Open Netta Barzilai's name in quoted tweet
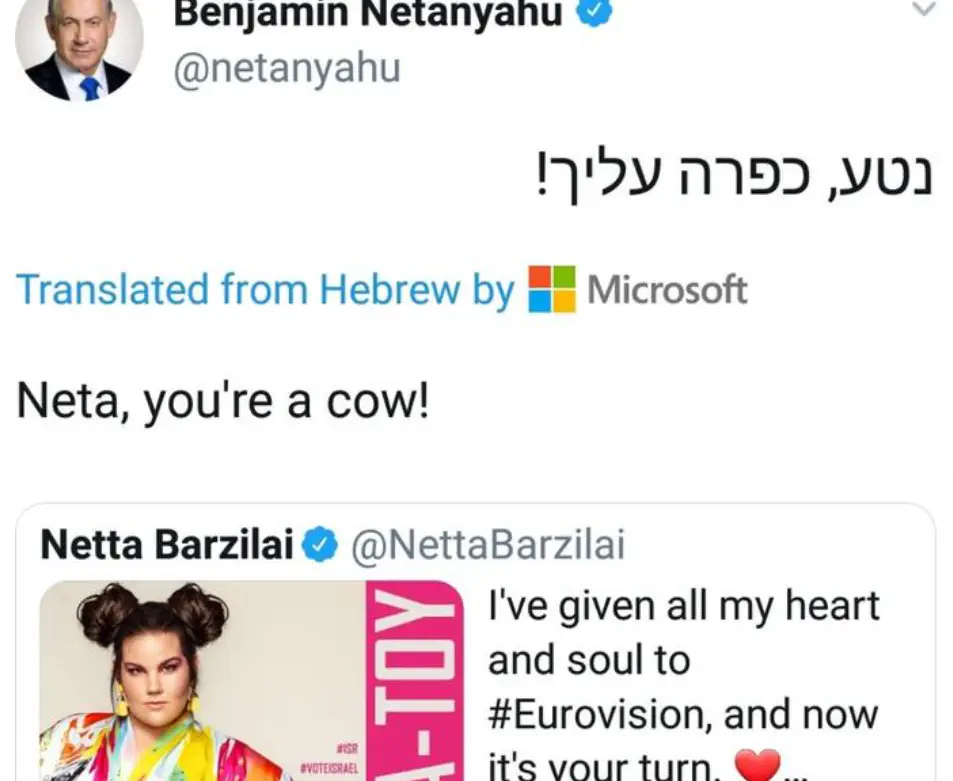The width and height of the screenshot is (953, 781). (x=167, y=544)
